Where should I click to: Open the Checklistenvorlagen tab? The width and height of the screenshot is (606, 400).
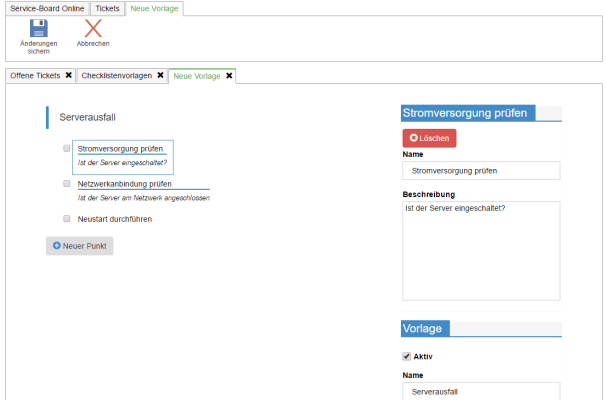click(116, 75)
